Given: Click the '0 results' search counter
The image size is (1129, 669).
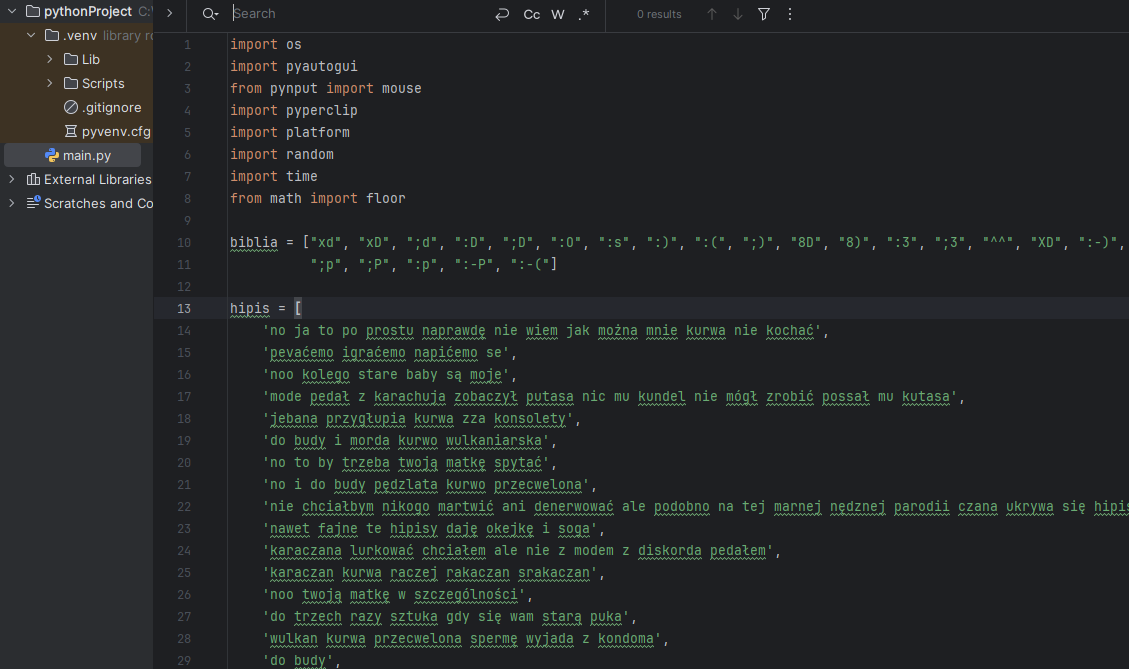Looking at the screenshot, I should [659, 14].
